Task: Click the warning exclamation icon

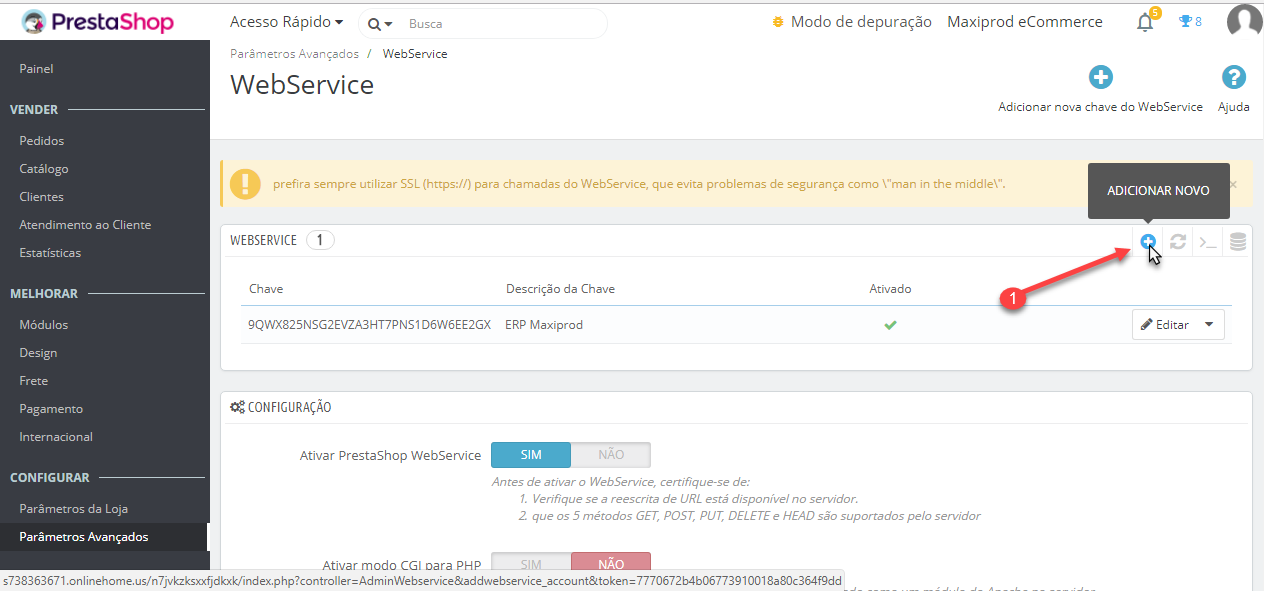Action: [245, 184]
